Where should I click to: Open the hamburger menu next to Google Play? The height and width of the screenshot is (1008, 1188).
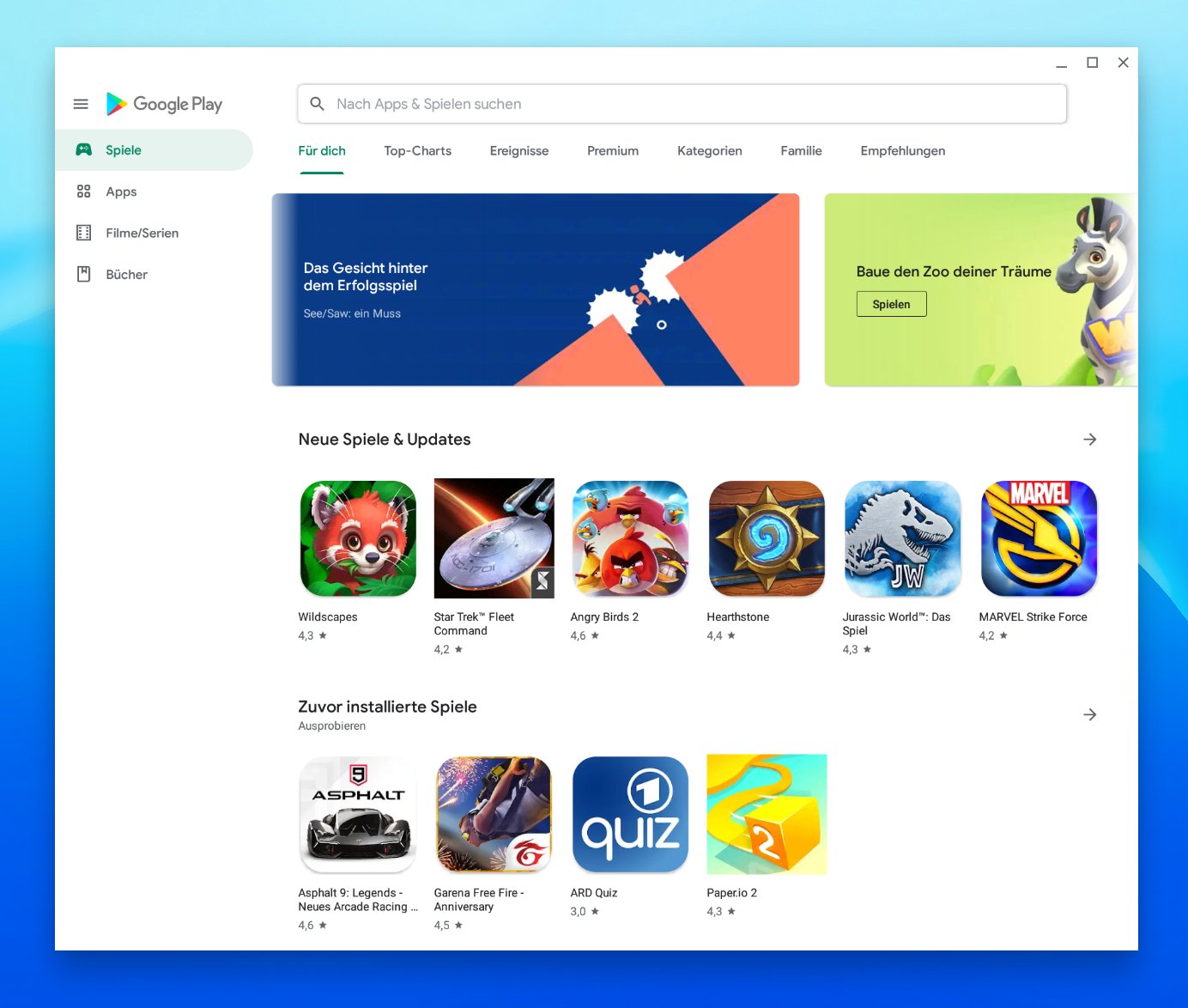pyautogui.click(x=81, y=104)
